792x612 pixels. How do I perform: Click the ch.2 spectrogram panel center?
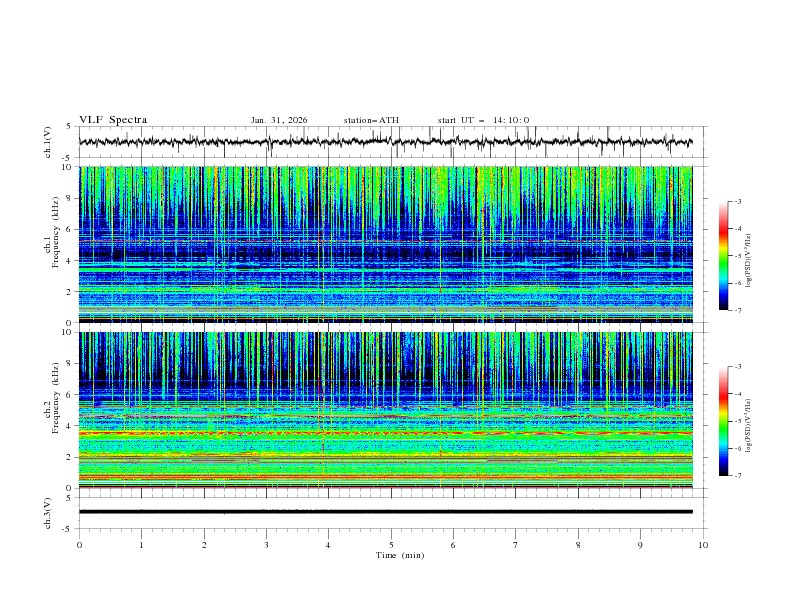[x=391, y=409]
